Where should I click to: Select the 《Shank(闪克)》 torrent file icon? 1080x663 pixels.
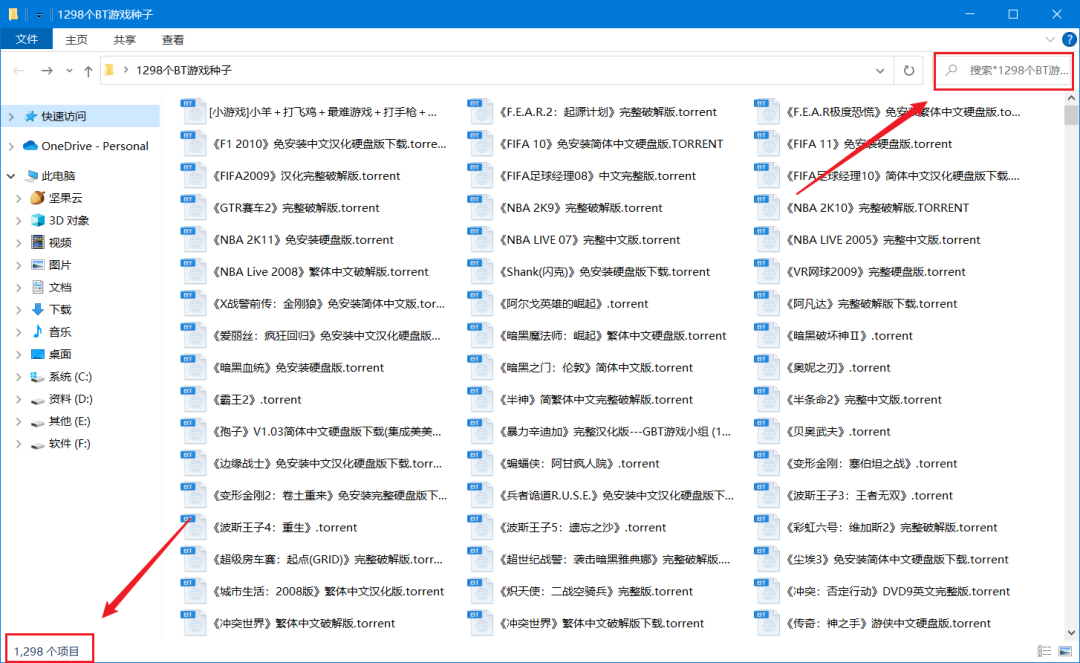480,271
